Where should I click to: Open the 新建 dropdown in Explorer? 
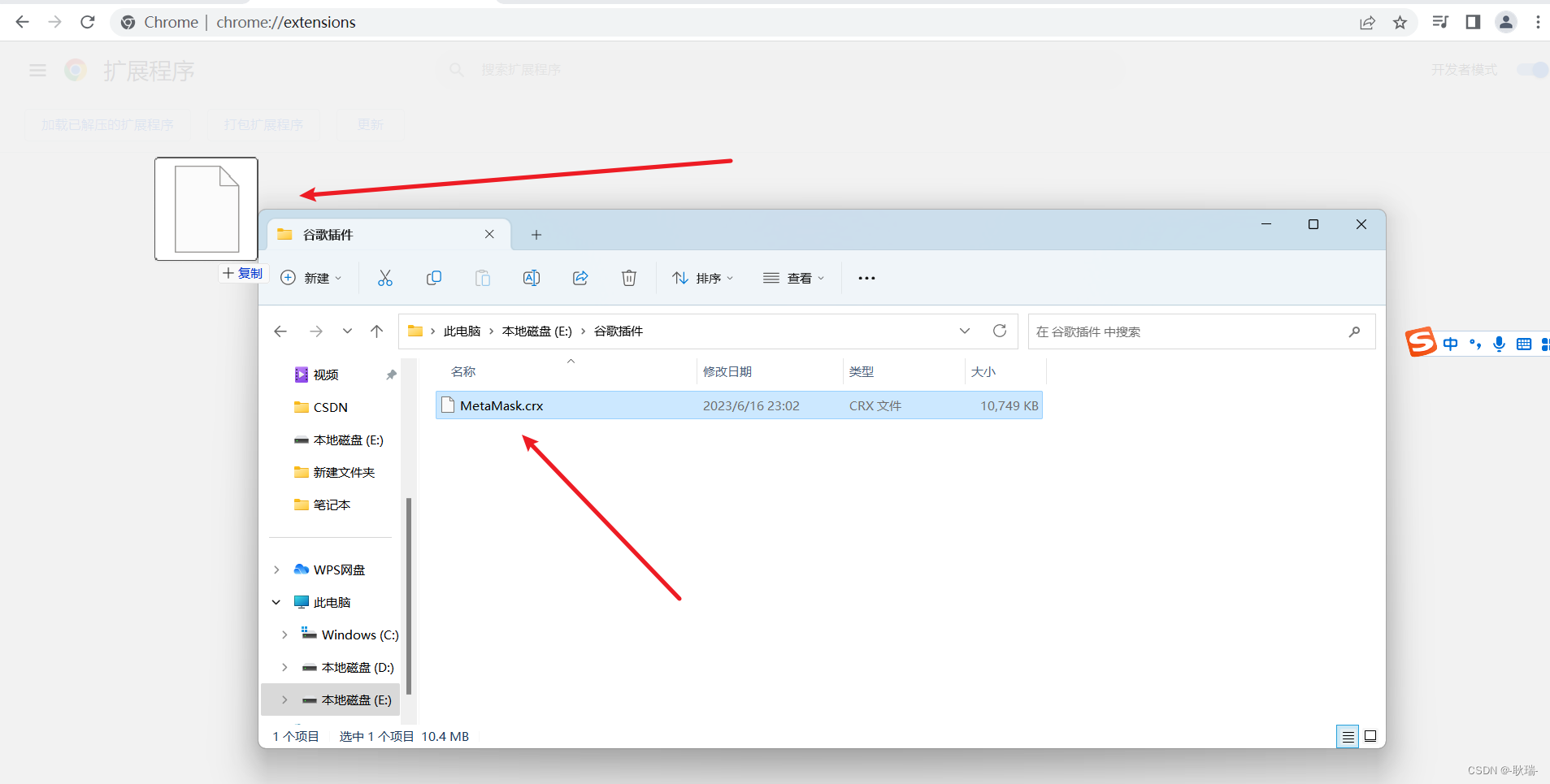pyautogui.click(x=311, y=278)
